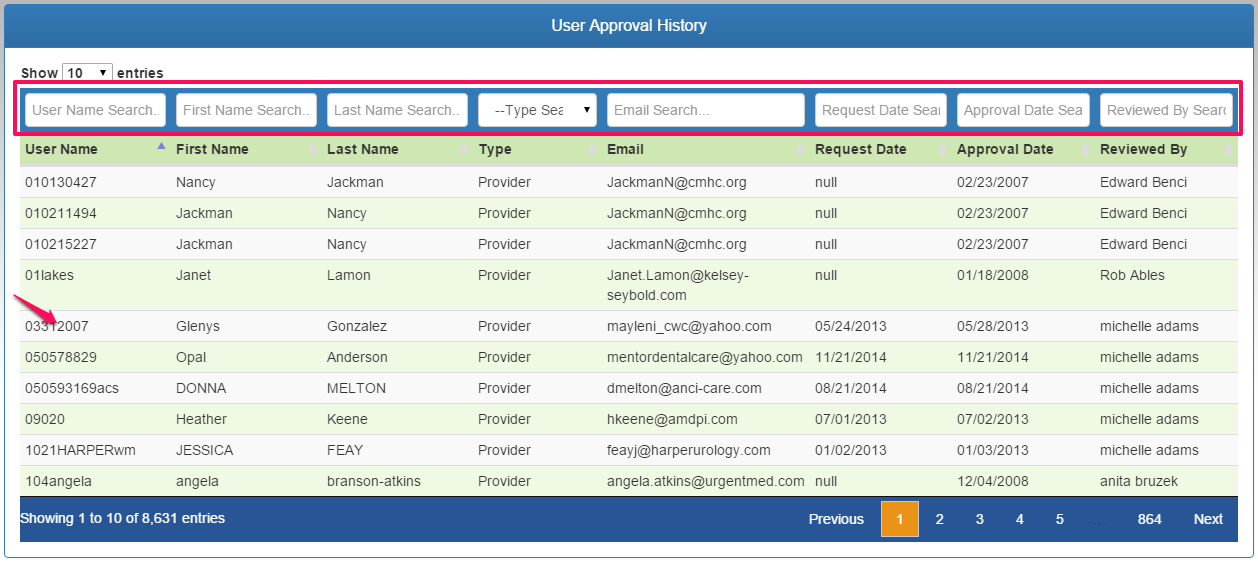Image resolution: width=1258 pixels, height=562 pixels.
Task: Sort table by Type column header
Action: click(x=495, y=149)
